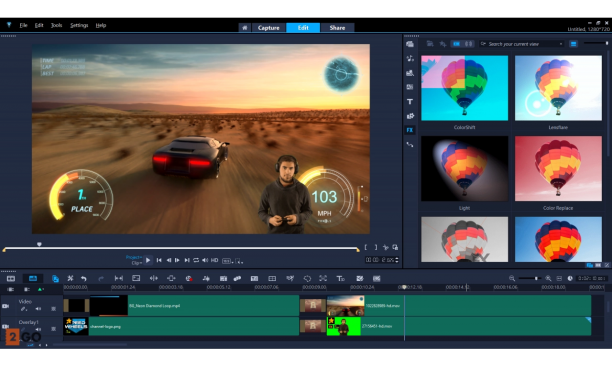The height and width of the screenshot is (367, 612).
Task: Mute the Video track audio
Action: pos(38,309)
